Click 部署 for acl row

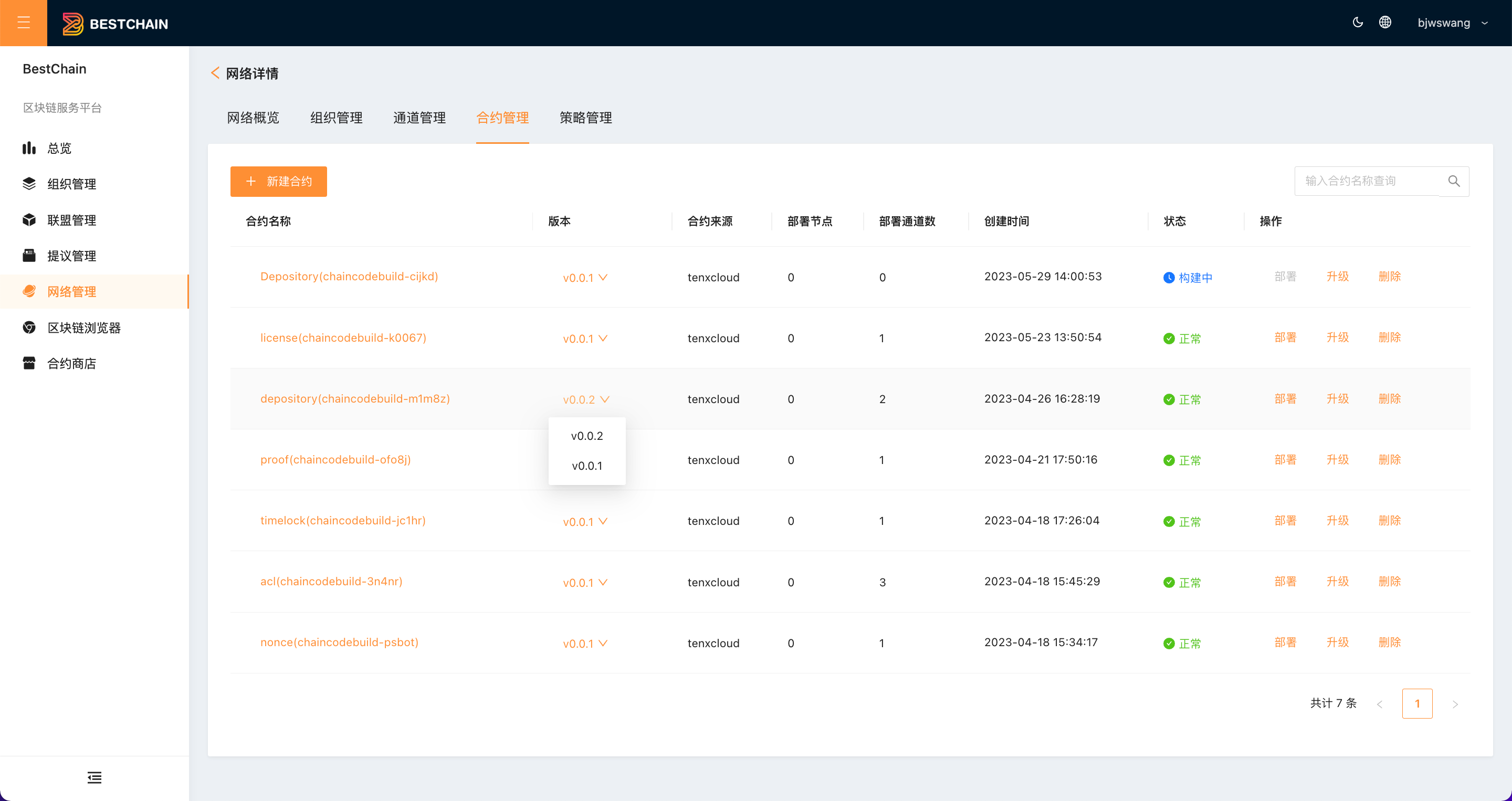(1285, 582)
